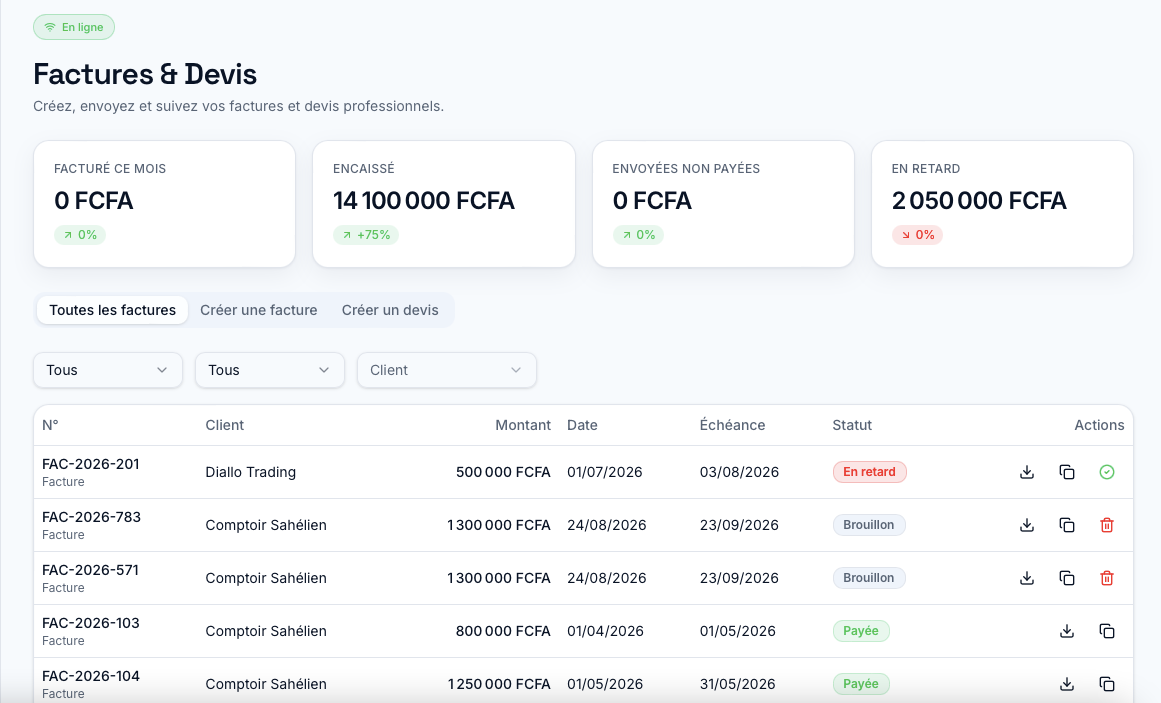
Task: Click the En retard 2 050 000 FCFA card
Action: pos(1003,204)
